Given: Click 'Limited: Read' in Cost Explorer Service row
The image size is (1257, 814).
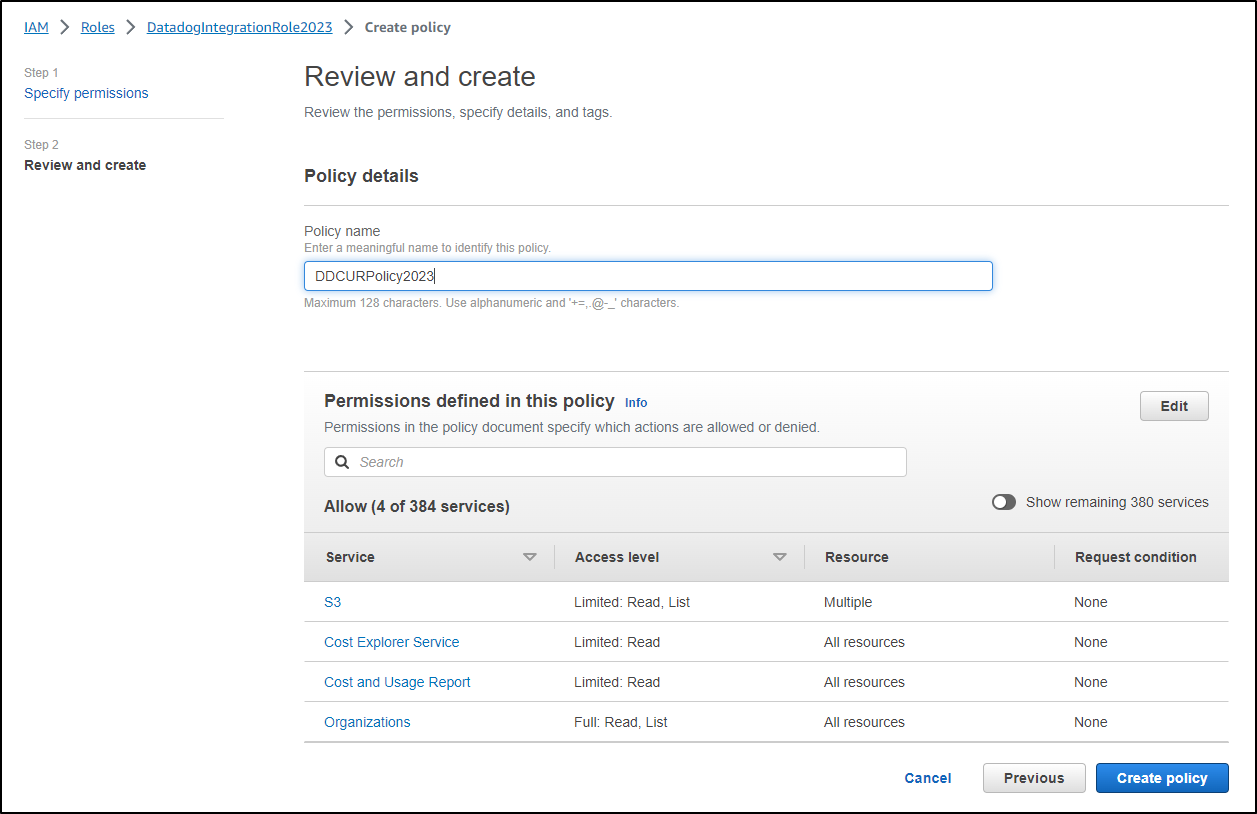Looking at the screenshot, I should (x=617, y=642).
